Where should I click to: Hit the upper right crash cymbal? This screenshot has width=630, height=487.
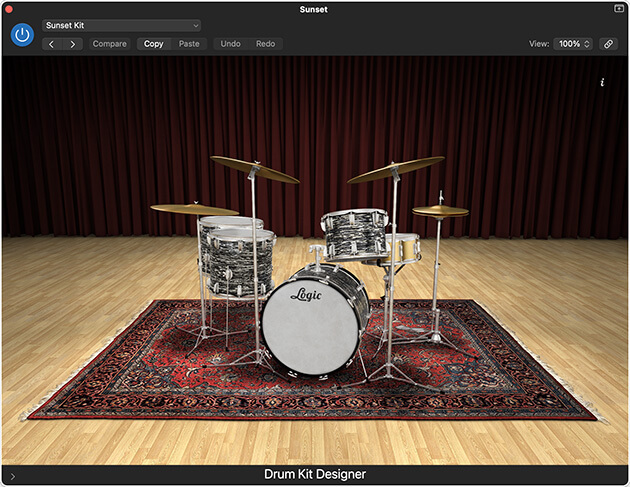tap(396, 169)
